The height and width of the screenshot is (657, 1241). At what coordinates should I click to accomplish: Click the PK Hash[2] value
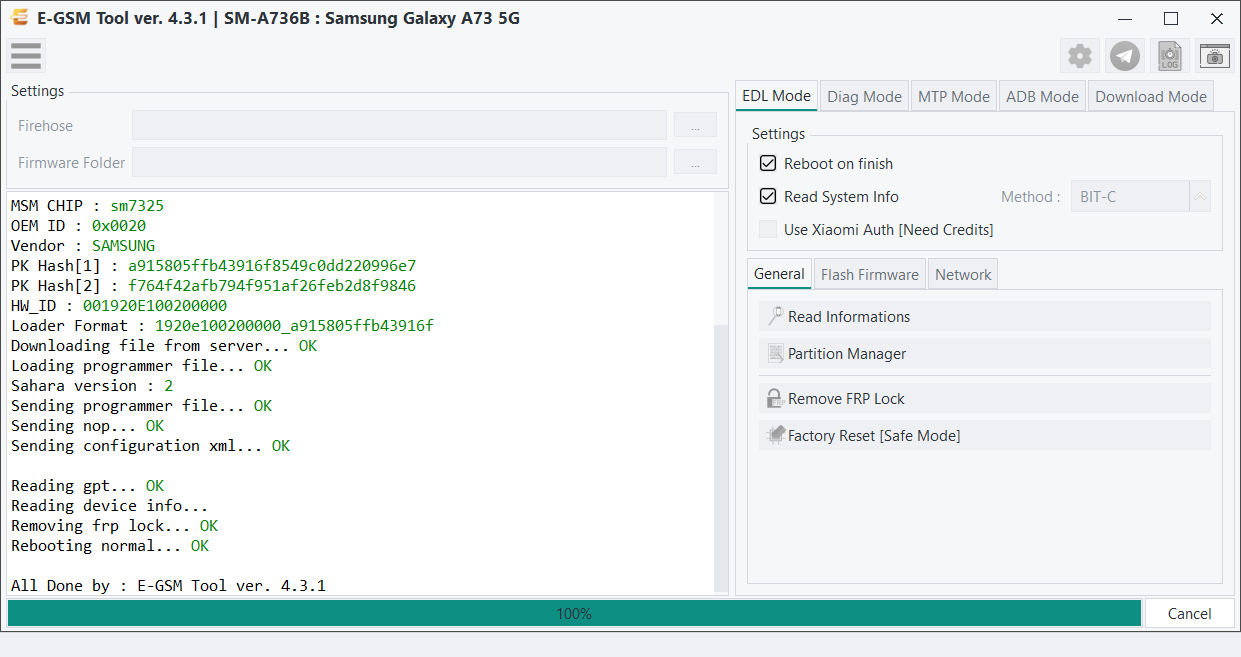[x=272, y=286]
